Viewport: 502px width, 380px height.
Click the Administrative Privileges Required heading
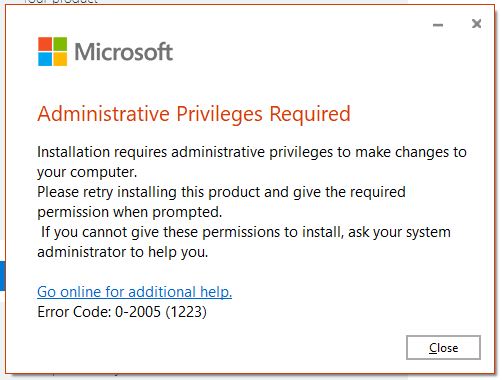[x=194, y=114]
